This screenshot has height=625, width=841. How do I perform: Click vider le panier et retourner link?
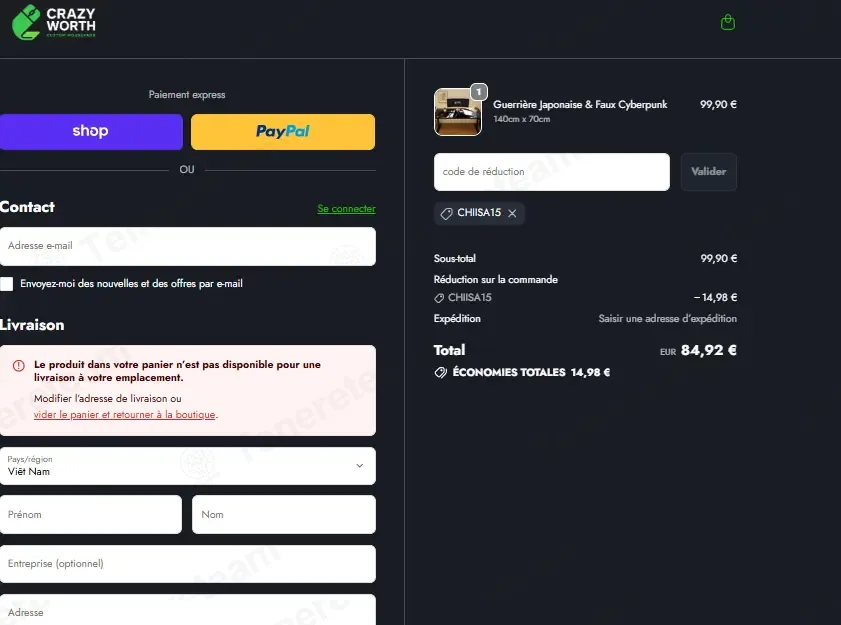tap(124, 415)
